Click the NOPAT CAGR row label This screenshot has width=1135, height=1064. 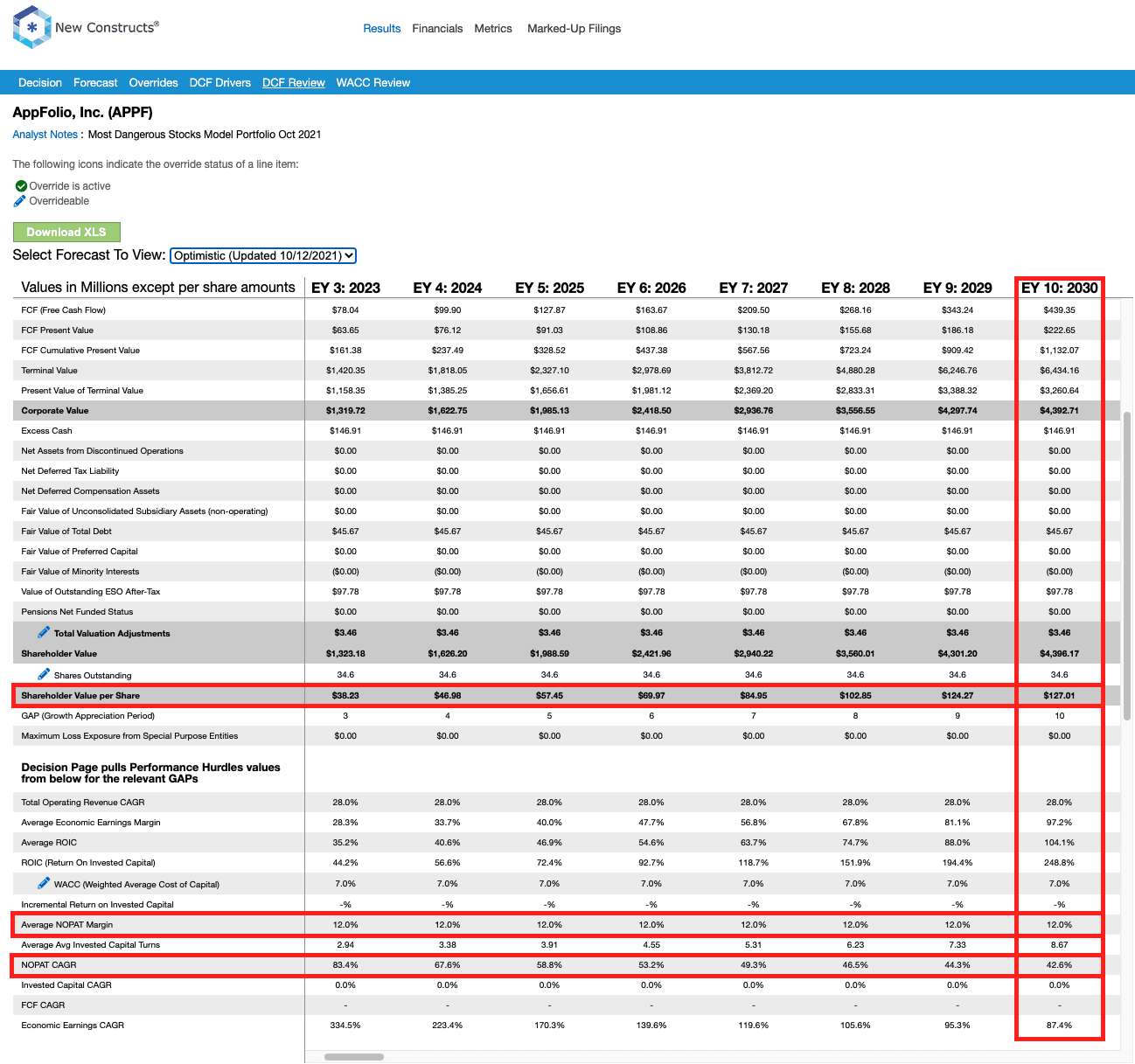click(49, 965)
